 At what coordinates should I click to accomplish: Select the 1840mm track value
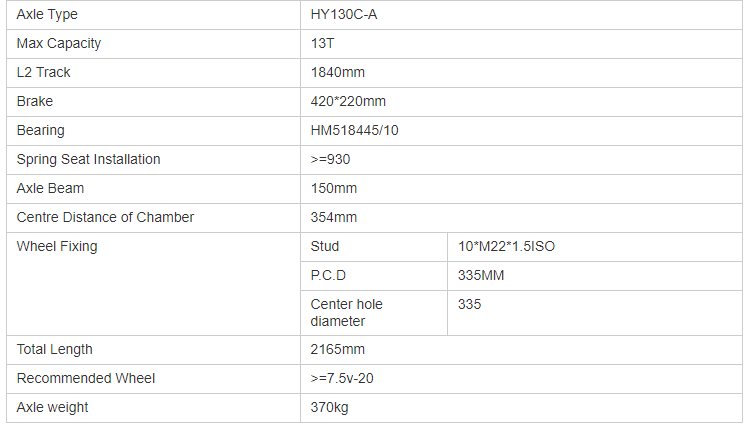coord(337,72)
